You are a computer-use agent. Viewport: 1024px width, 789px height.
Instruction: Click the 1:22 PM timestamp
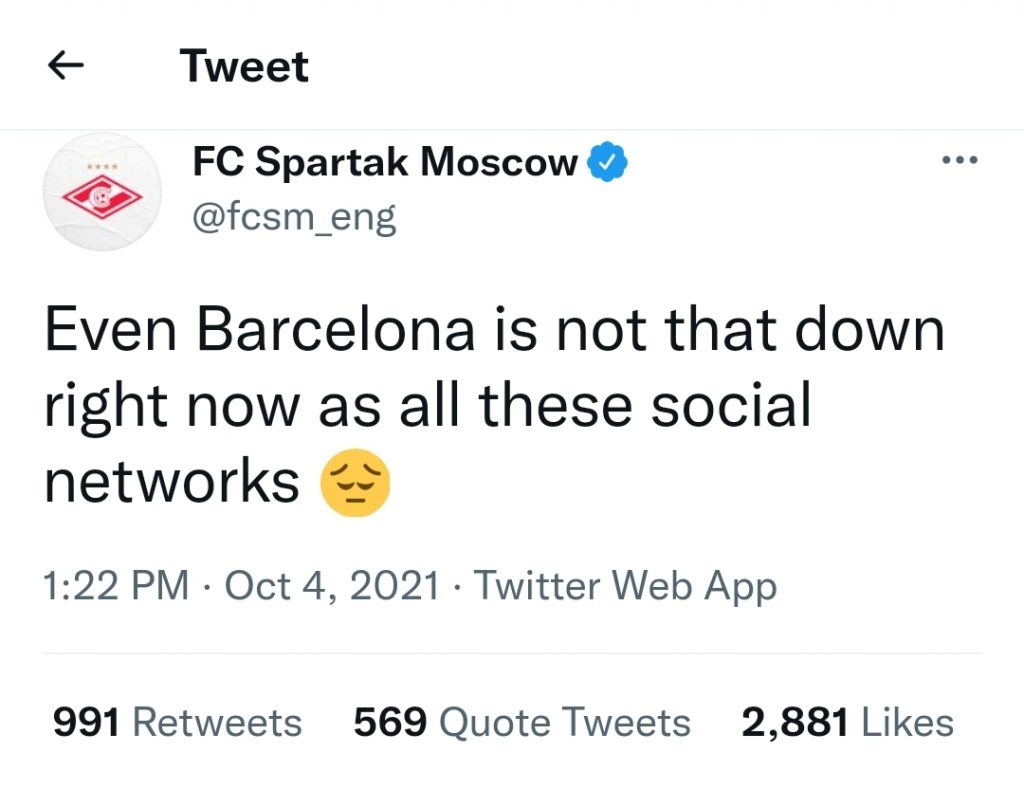[116, 586]
